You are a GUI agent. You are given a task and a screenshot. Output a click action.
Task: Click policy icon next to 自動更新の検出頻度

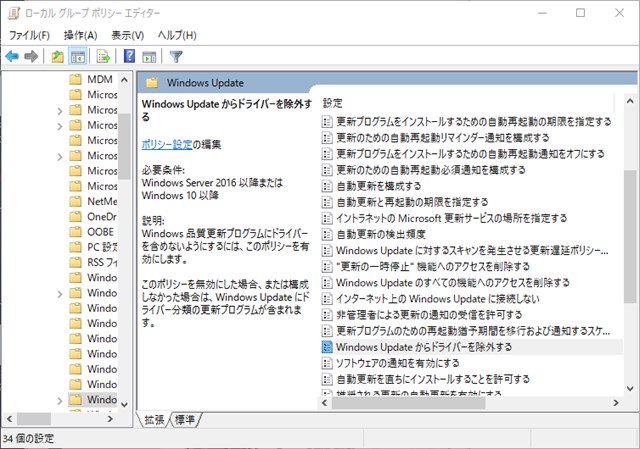pyautogui.click(x=327, y=234)
